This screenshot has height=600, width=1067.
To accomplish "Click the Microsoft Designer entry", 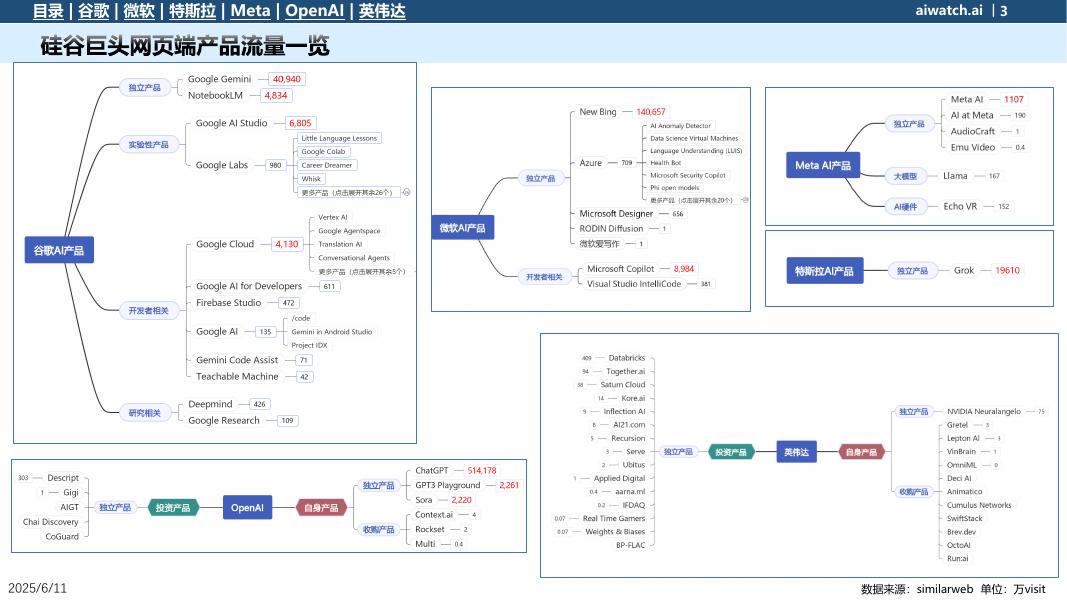I will [616, 214].
